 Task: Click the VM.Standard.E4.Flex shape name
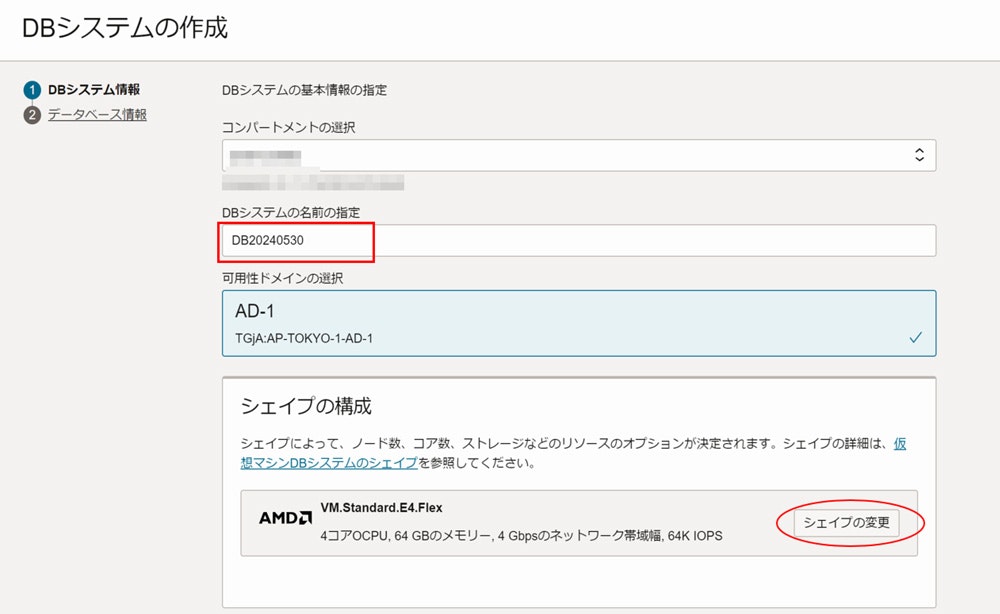(x=381, y=508)
